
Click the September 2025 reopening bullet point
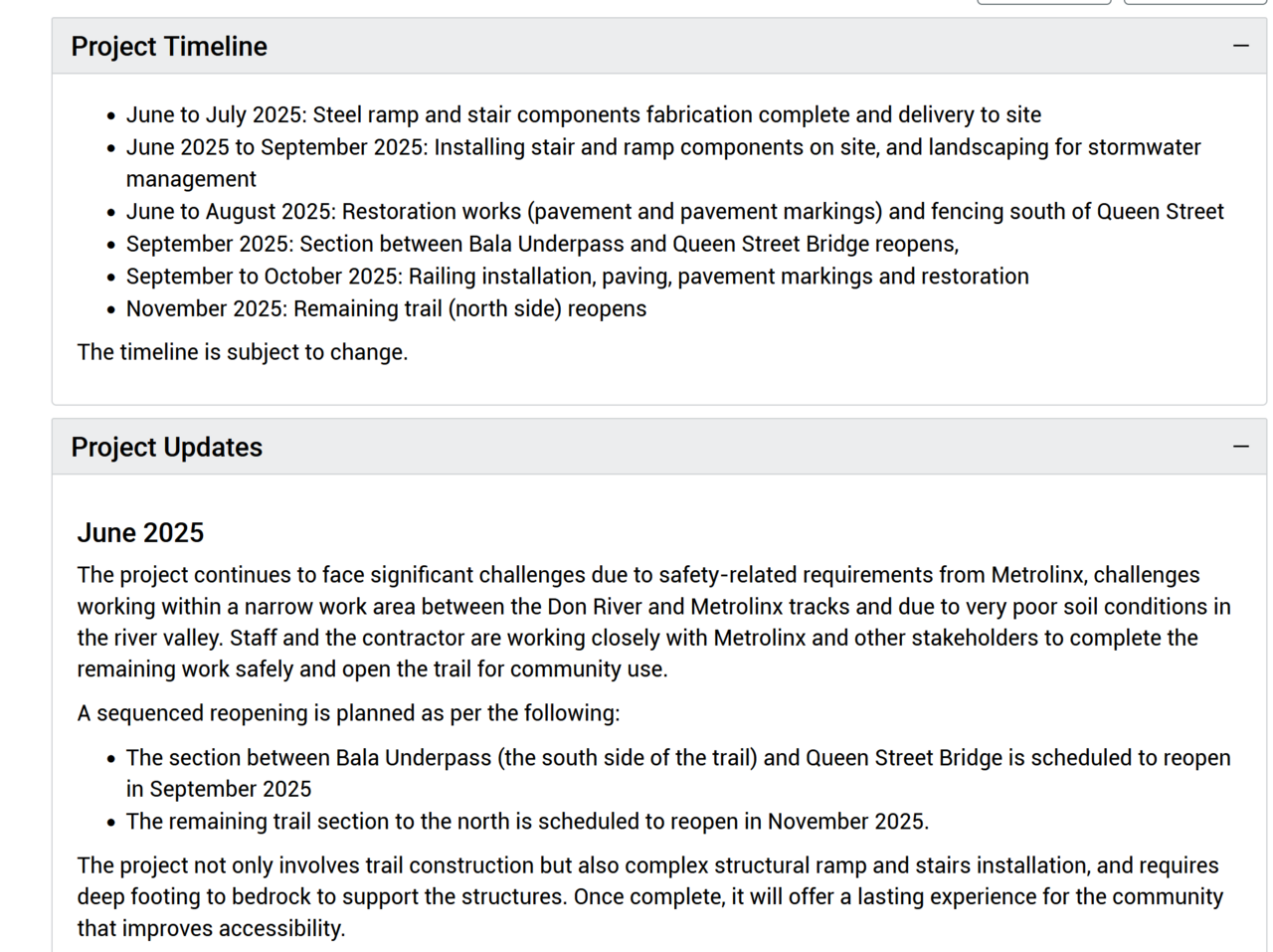677,758
